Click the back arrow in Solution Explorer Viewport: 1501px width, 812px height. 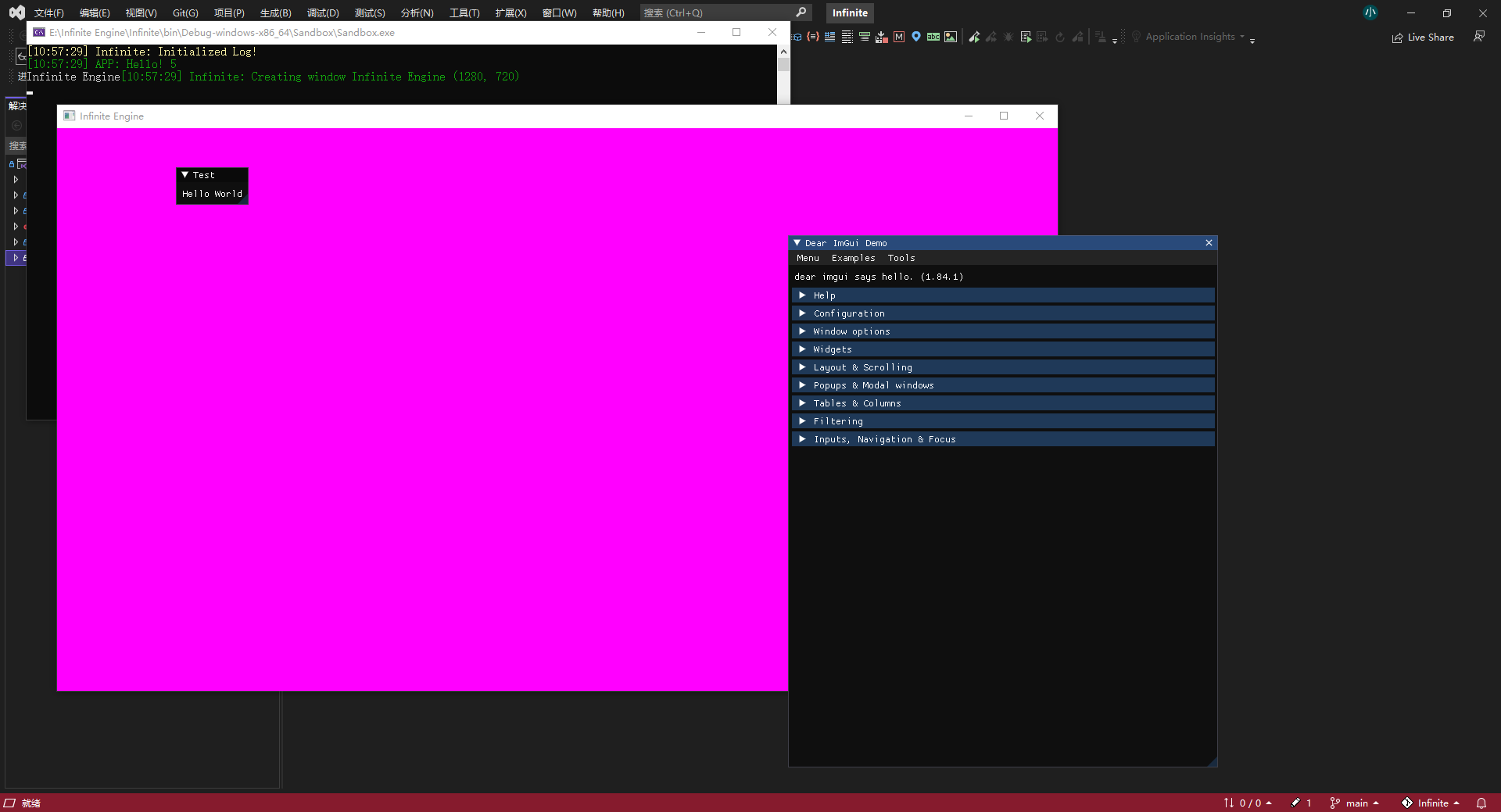coord(16,125)
